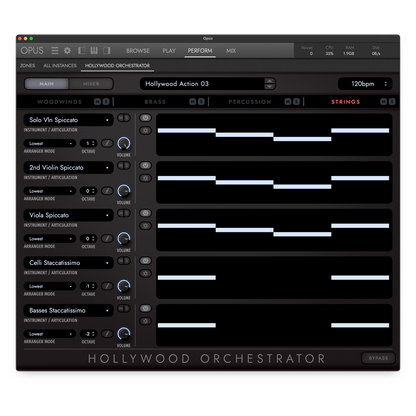Image resolution: width=416 pixels, height=416 pixels.
Task: Click the edit pencil for Celli Staccatissimo
Action: pyautogui.click(x=107, y=286)
